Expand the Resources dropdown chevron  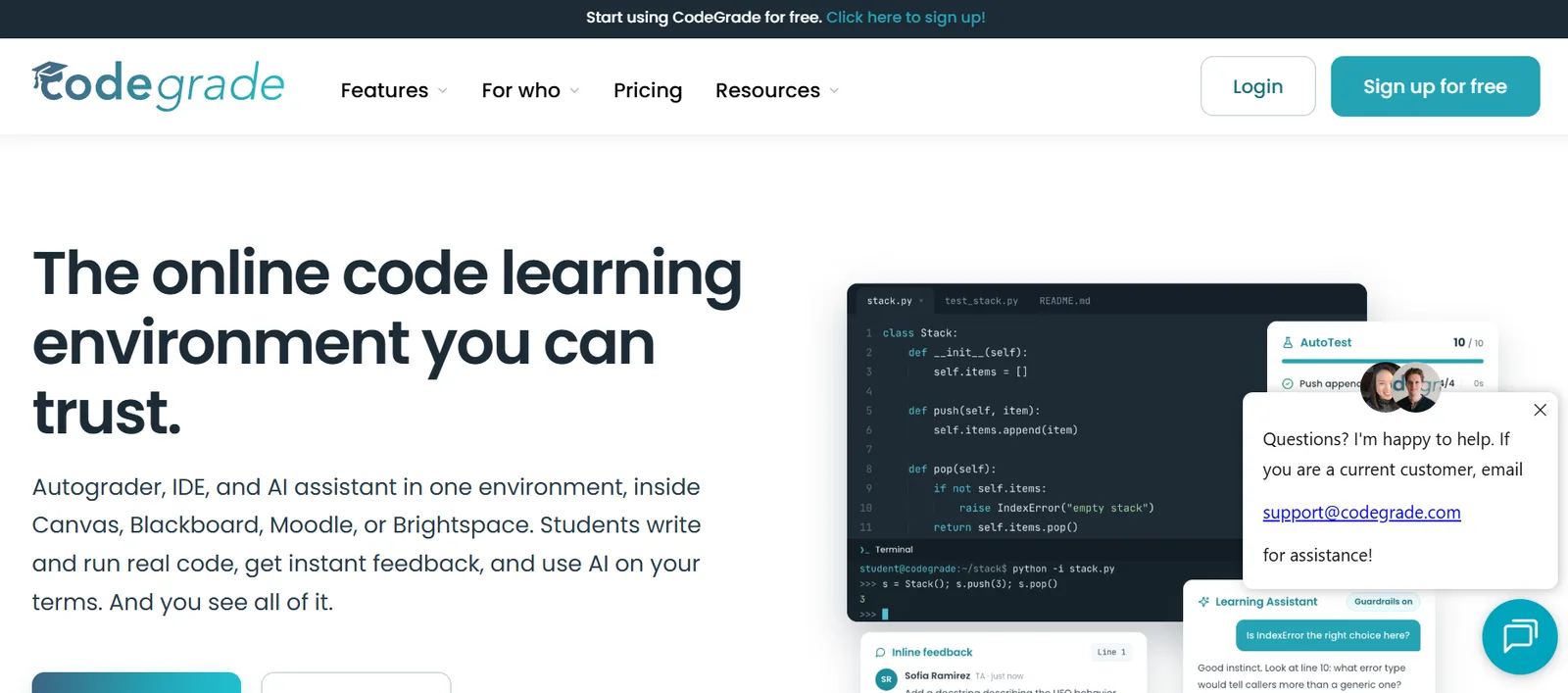834,90
